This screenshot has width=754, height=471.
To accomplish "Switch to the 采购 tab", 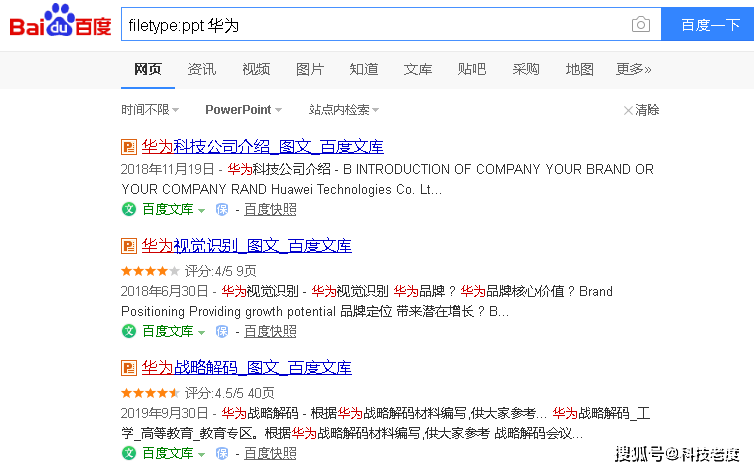I will [526, 69].
